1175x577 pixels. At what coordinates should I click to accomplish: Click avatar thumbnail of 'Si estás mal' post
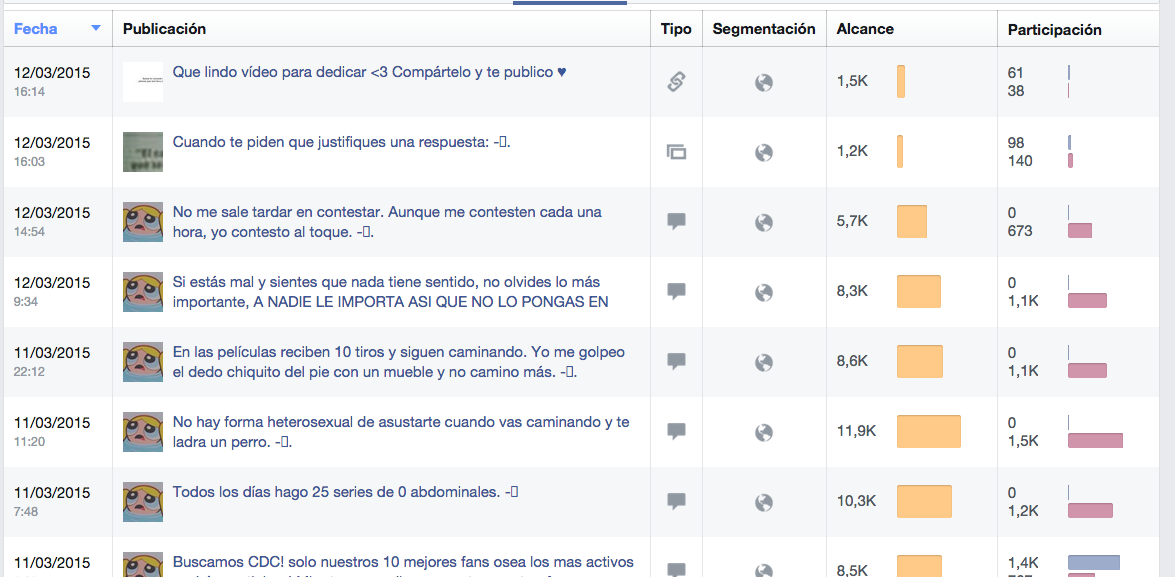point(143,291)
